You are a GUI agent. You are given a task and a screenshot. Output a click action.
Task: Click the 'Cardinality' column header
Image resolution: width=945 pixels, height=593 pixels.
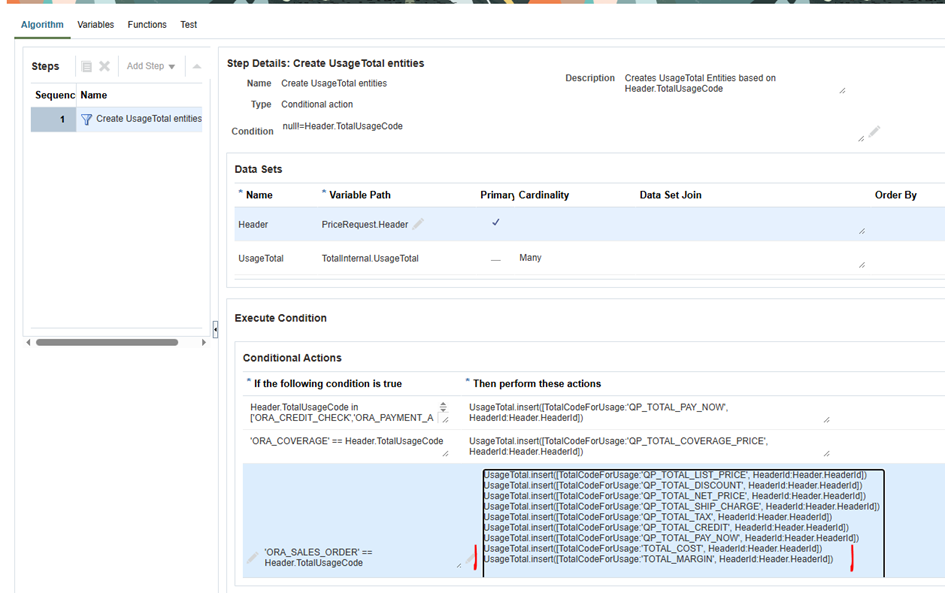pos(544,195)
